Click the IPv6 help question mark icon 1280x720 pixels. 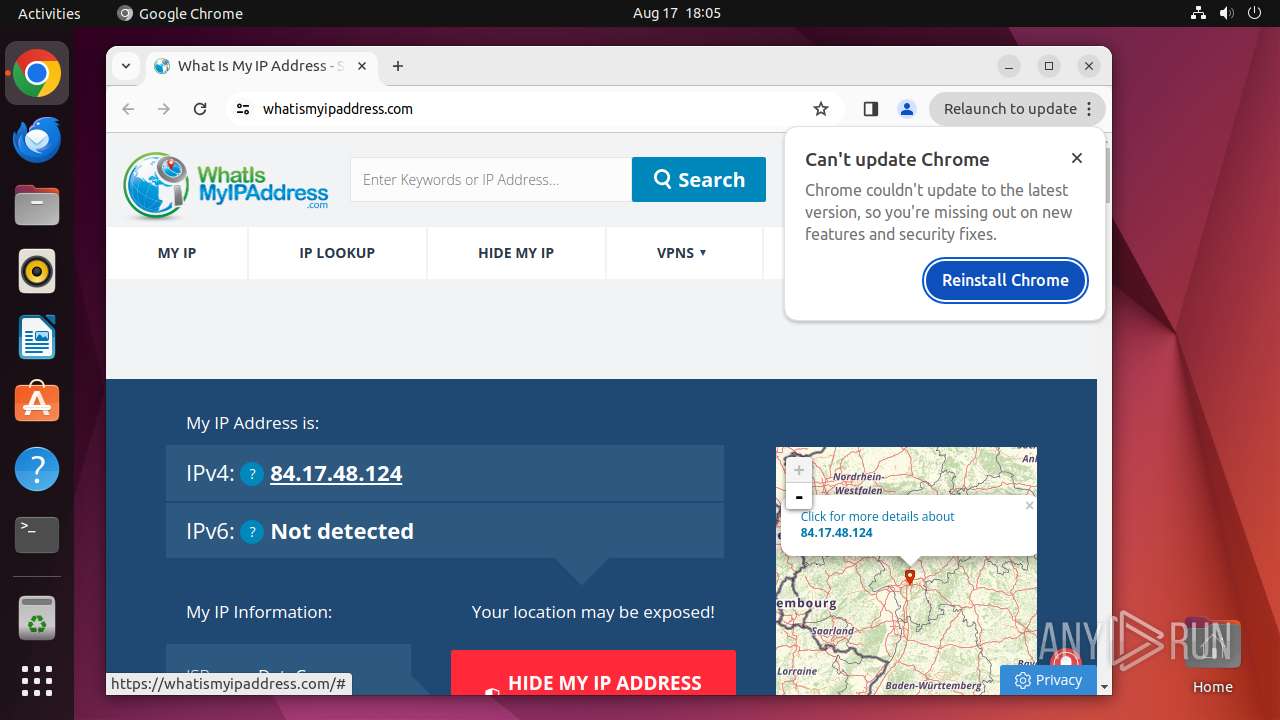(252, 532)
